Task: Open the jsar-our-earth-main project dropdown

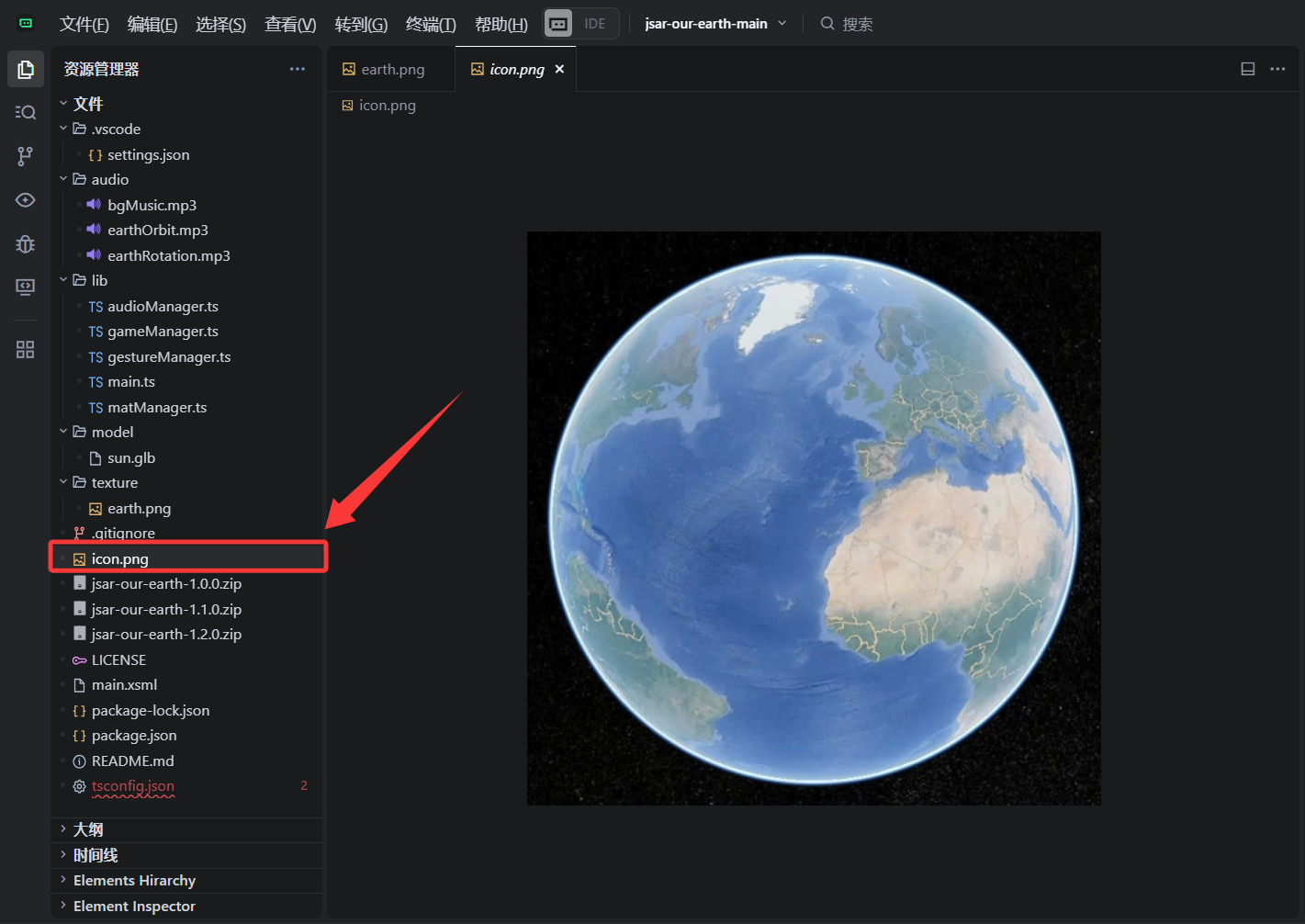Action: [x=715, y=24]
